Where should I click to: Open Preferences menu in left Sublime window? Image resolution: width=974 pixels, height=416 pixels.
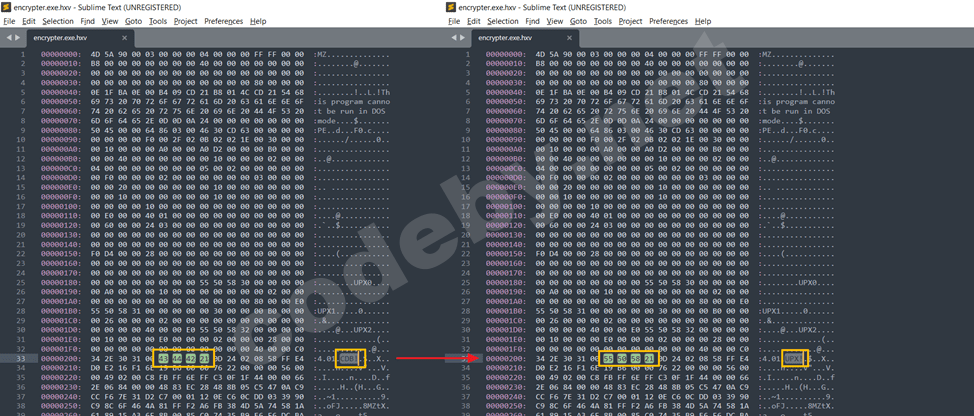pos(224,21)
